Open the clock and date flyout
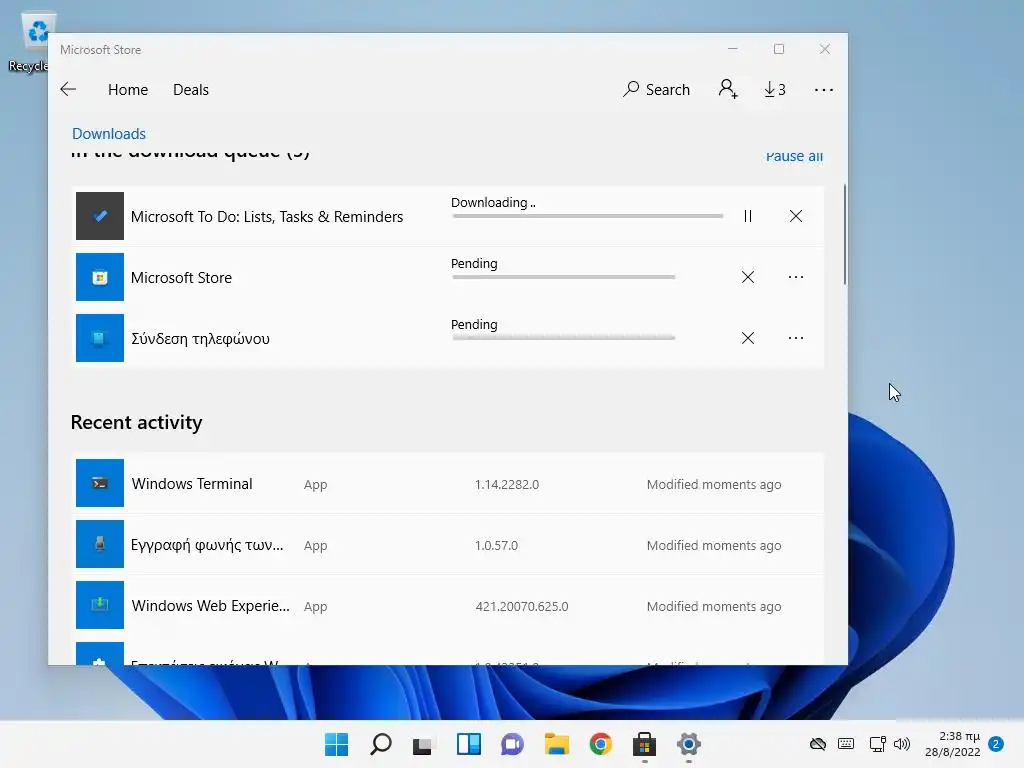The width and height of the screenshot is (1024, 768). tap(953, 744)
